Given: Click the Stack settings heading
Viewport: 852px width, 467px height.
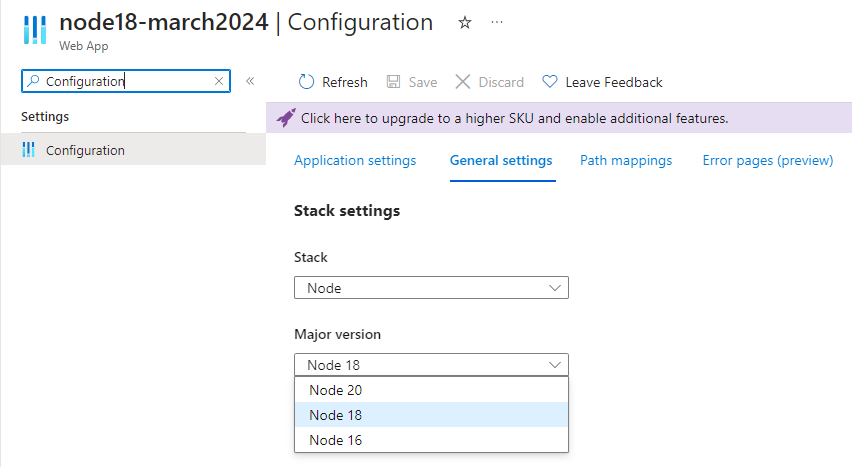Looking at the screenshot, I should coord(347,210).
